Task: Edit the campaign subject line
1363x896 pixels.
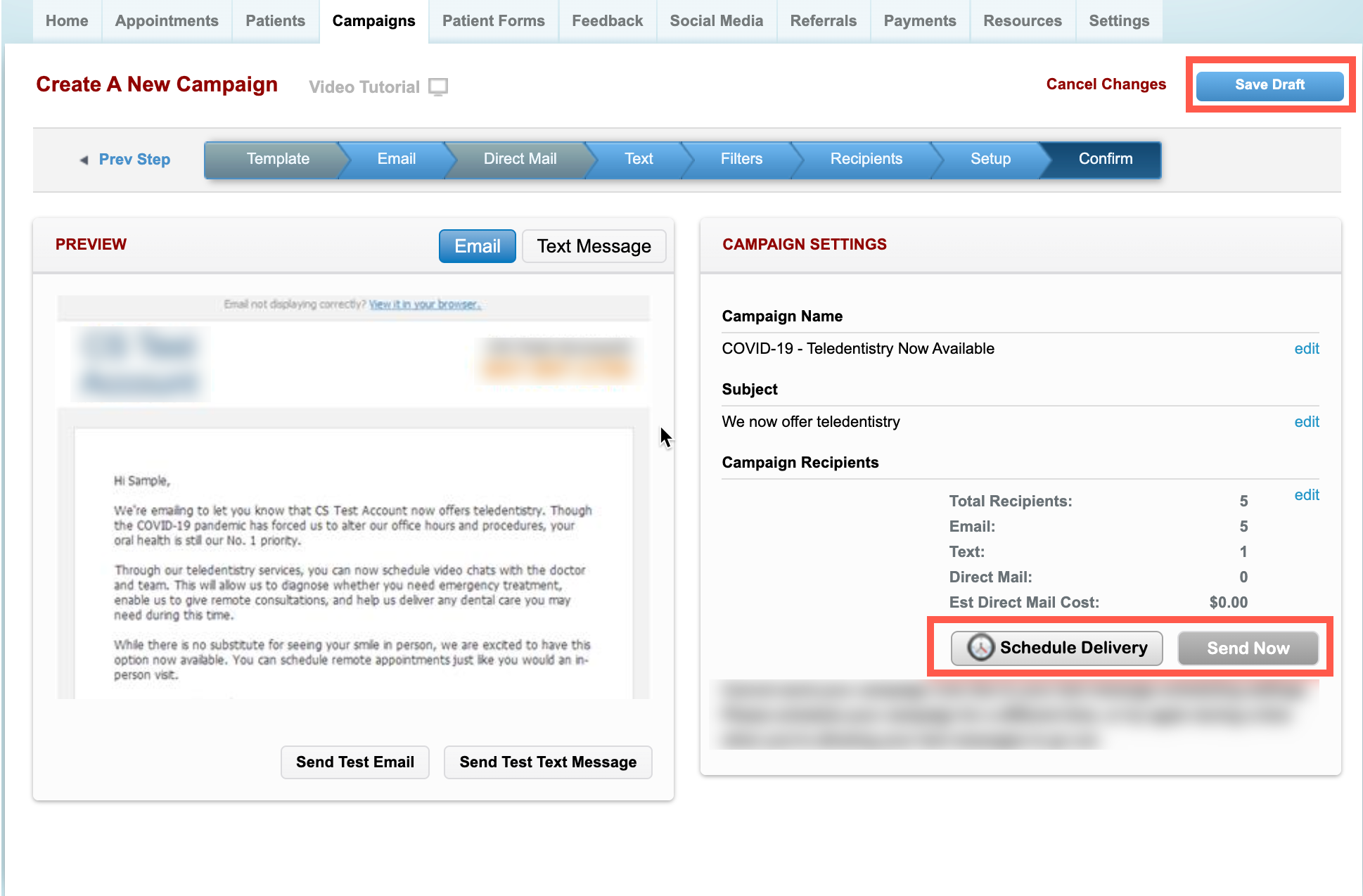Action: [x=1307, y=421]
